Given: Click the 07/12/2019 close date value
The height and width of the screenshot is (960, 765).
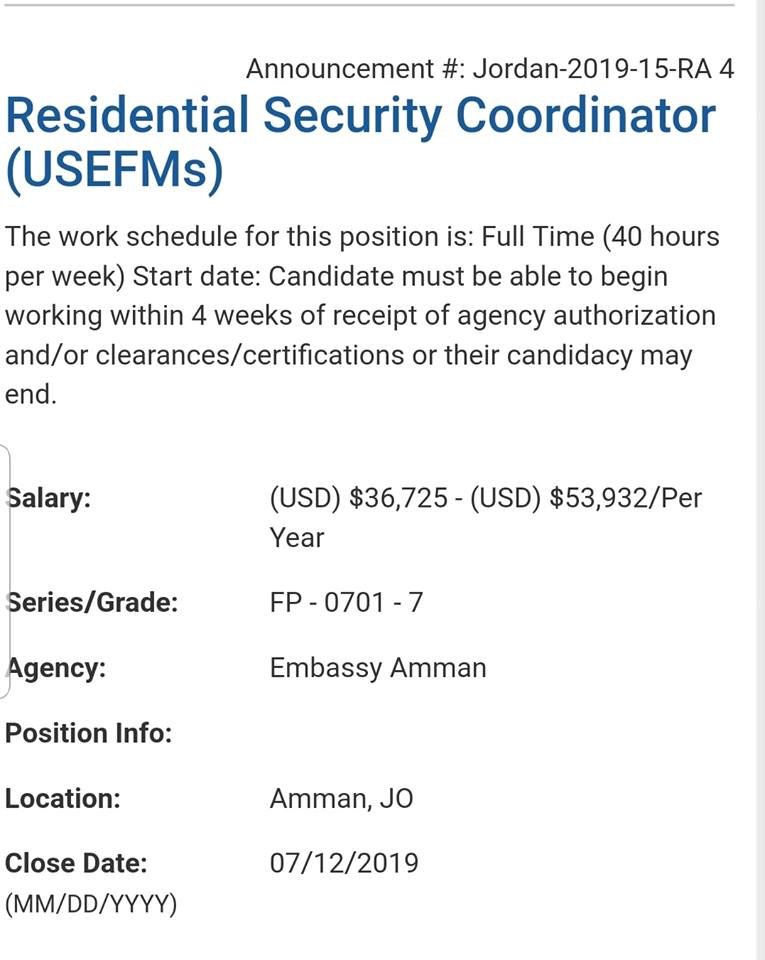Looking at the screenshot, I should pos(344,863).
